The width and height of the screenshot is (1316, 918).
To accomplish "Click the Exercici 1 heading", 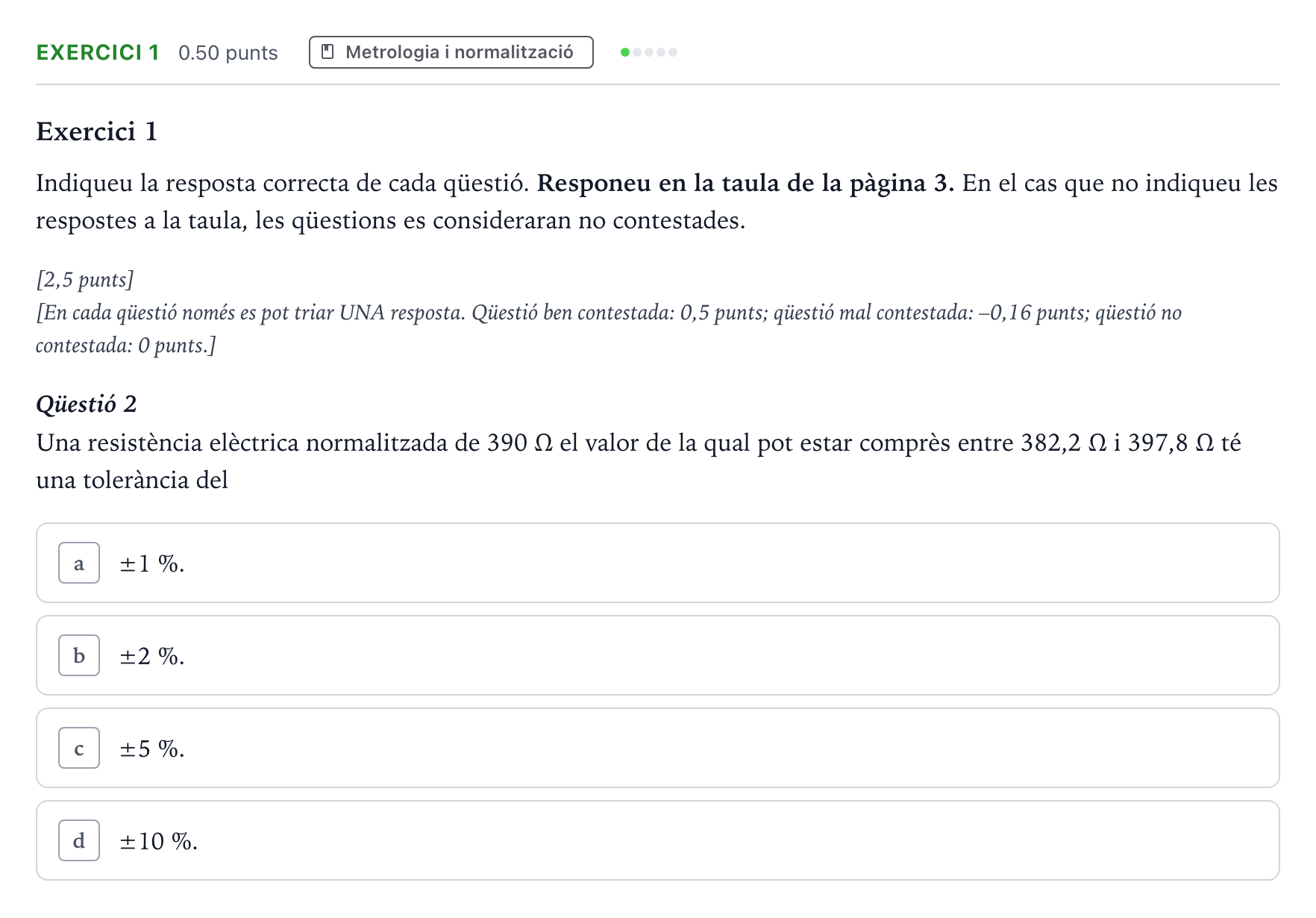I will (x=97, y=131).
